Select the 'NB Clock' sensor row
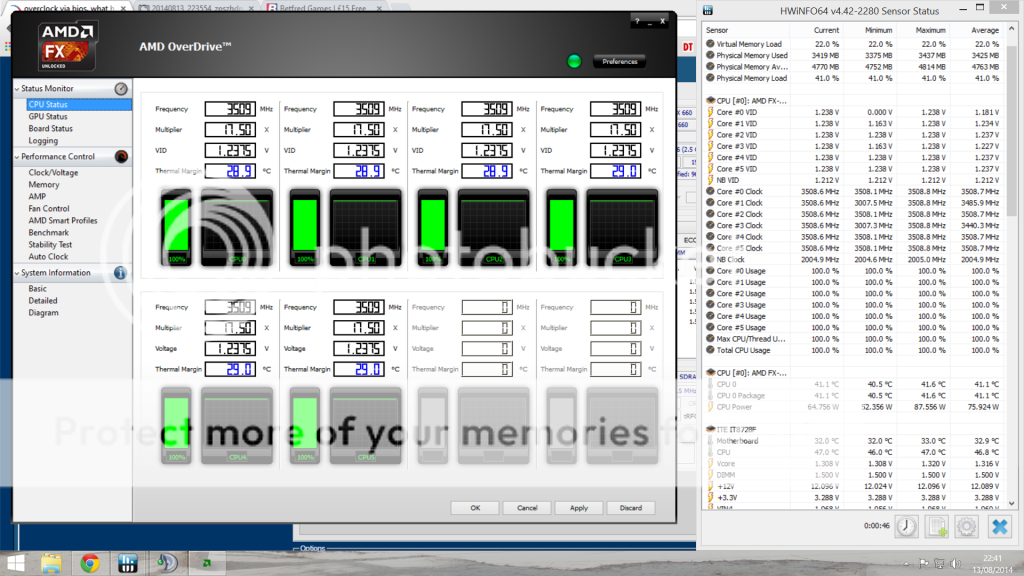 tap(853, 259)
